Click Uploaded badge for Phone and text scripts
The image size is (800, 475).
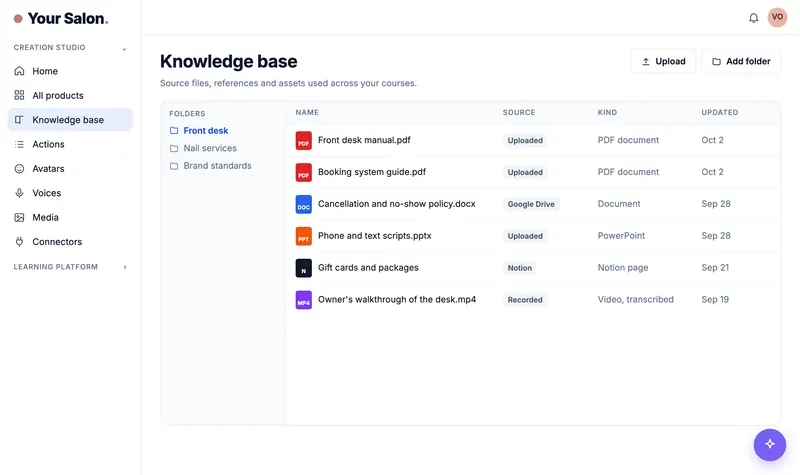tap(525, 236)
